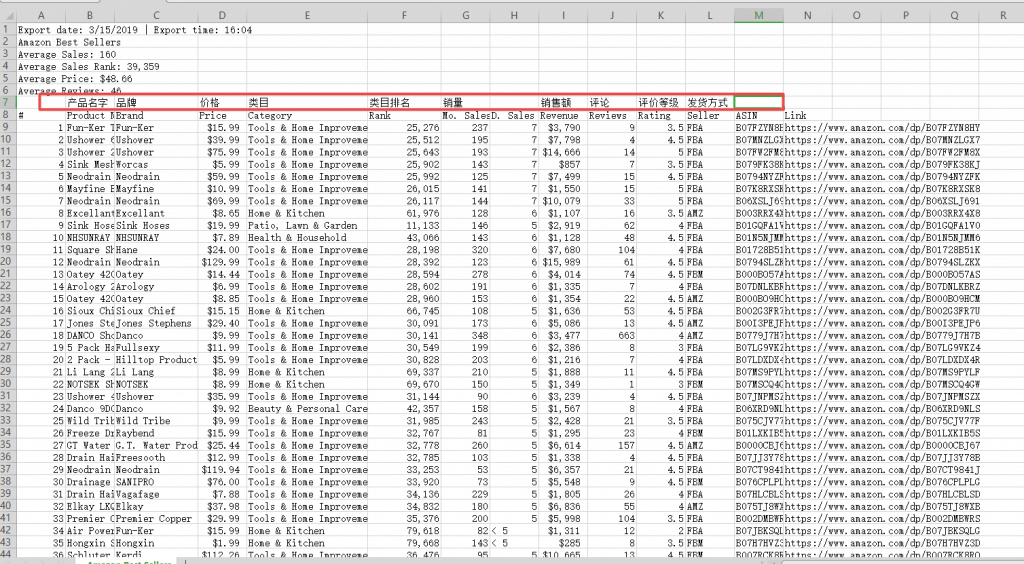Click the B01N5NJMM ASIN cell
The height and width of the screenshot is (564, 1024).
(758, 238)
